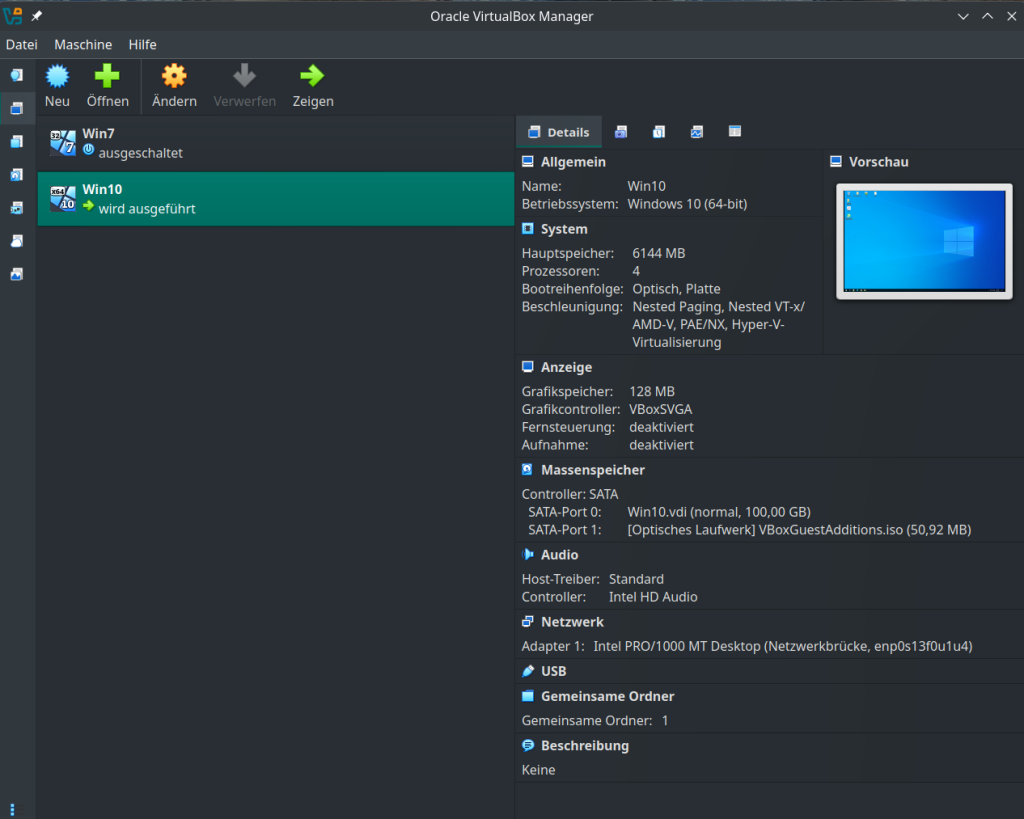Click the Aufnahme deaktiviert value
Screen dimensions: 1024x819
[x=661, y=445]
